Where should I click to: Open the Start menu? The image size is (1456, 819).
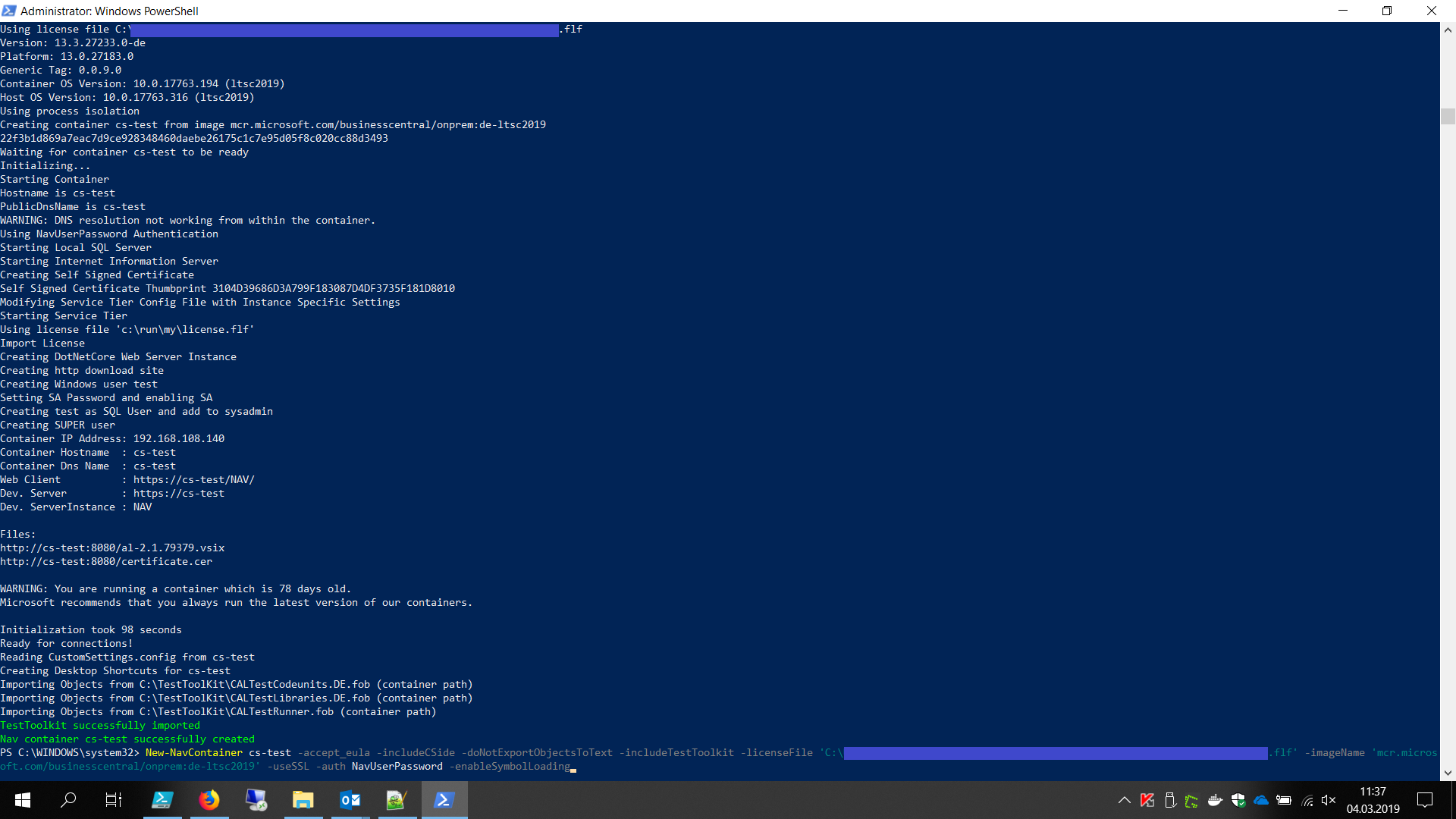pos(23,800)
